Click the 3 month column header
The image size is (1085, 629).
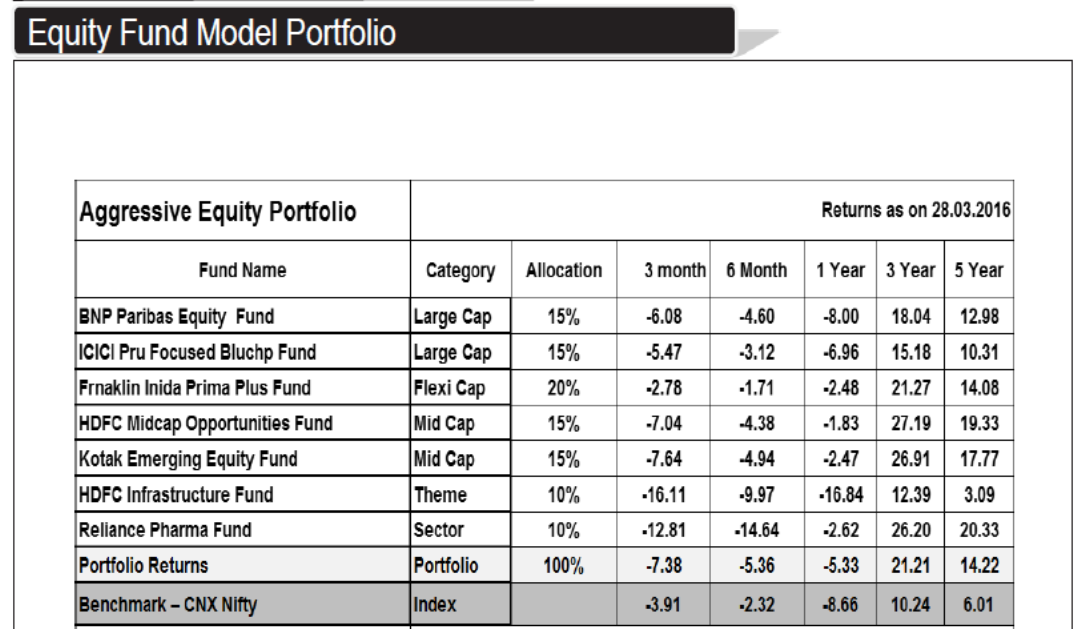pos(674,270)
